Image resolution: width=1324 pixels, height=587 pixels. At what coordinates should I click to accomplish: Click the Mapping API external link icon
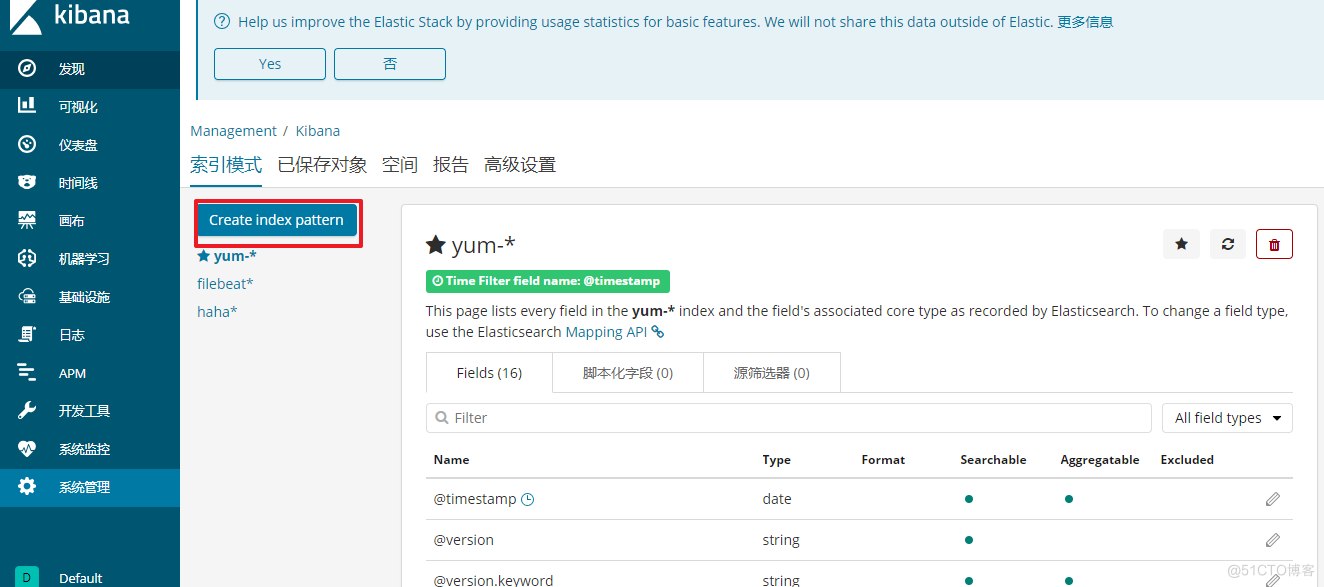coord(658,332)
